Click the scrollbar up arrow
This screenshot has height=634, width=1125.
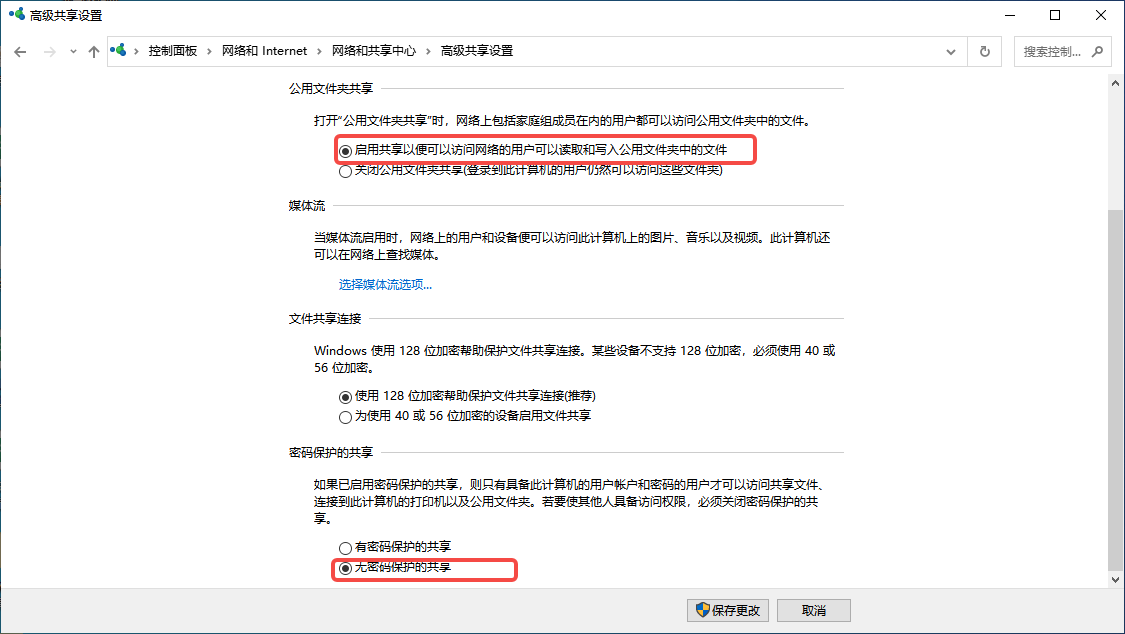(x=1115, y=83)
